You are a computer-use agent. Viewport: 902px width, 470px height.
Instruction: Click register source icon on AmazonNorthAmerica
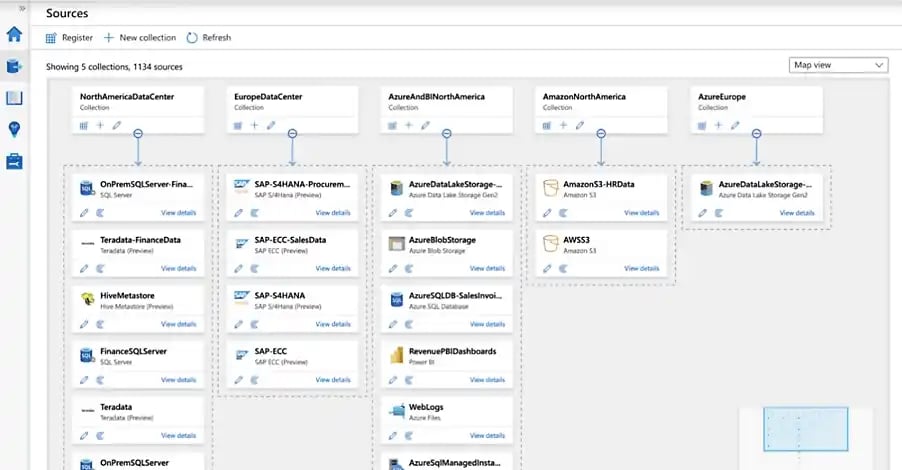[546, 125]
